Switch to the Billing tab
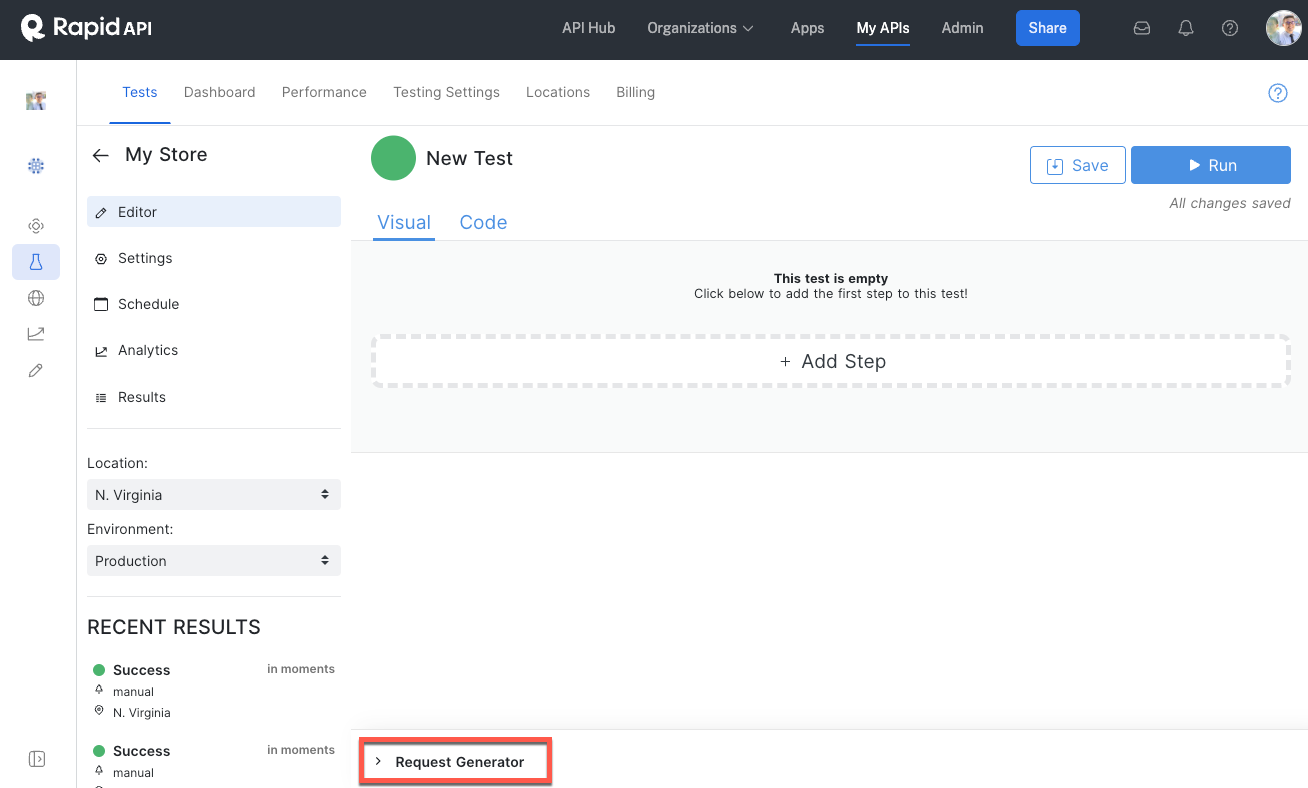Image resolution: width=1308 pixels, height=788 pixels. (636, 92)
